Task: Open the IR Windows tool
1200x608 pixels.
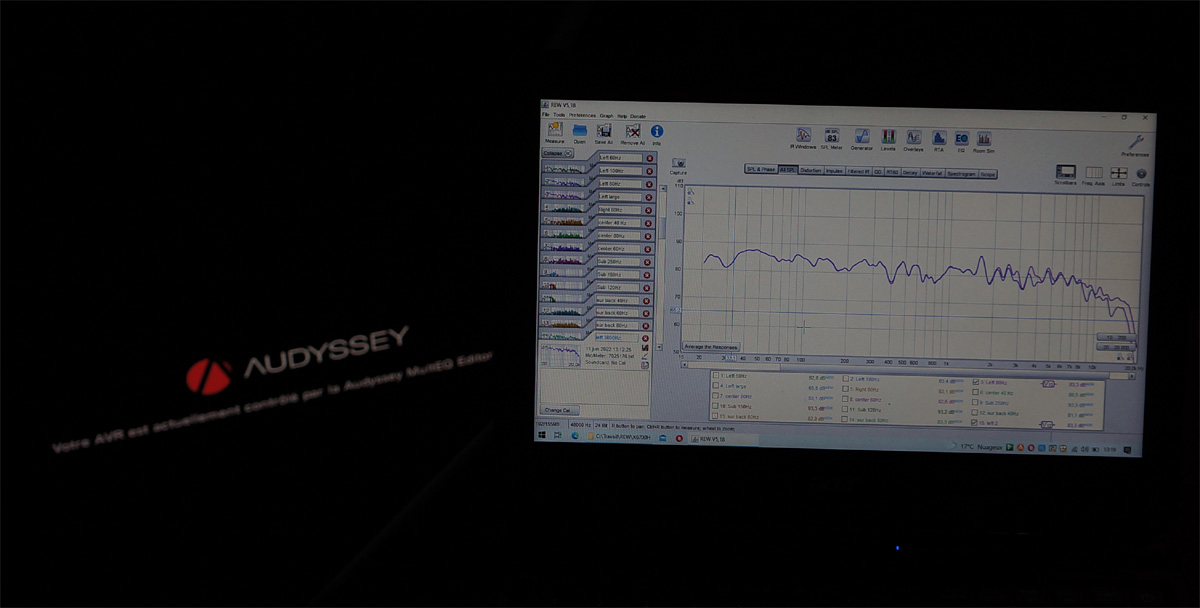Action: point(803,135)
